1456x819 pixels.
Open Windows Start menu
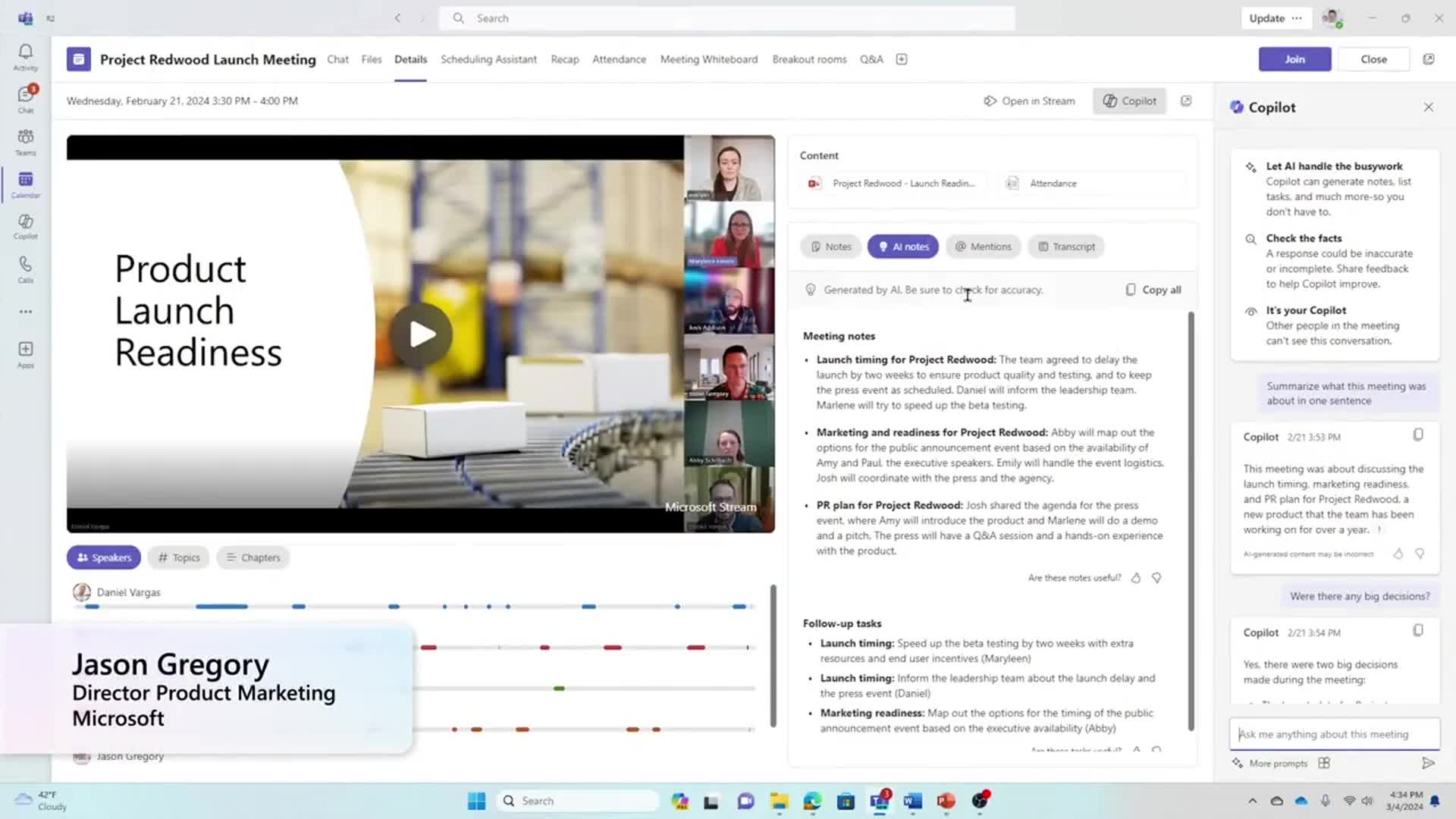coord(476,801)
